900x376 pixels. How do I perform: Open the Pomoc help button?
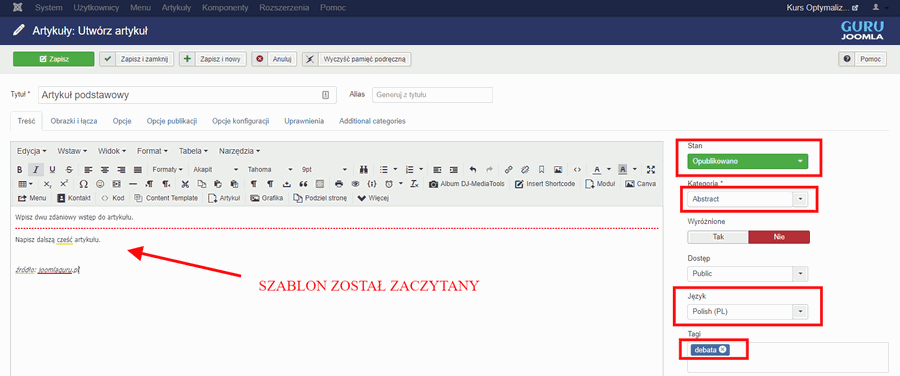coord(863,59)
